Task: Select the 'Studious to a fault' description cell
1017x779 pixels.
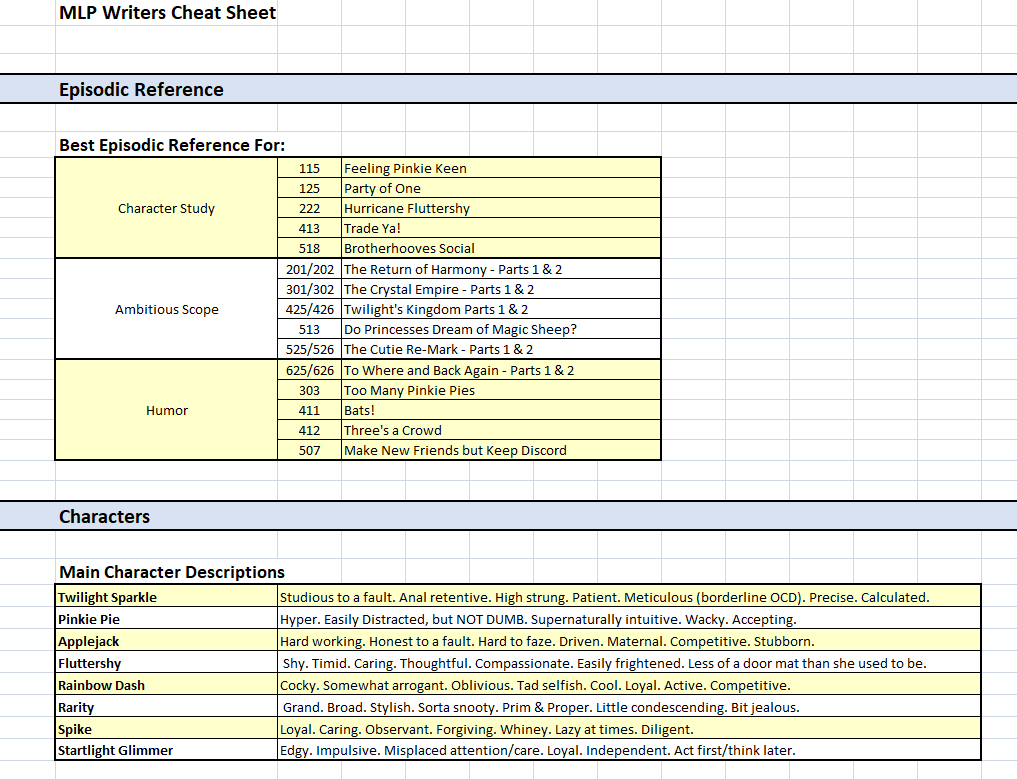Action: 629,597
